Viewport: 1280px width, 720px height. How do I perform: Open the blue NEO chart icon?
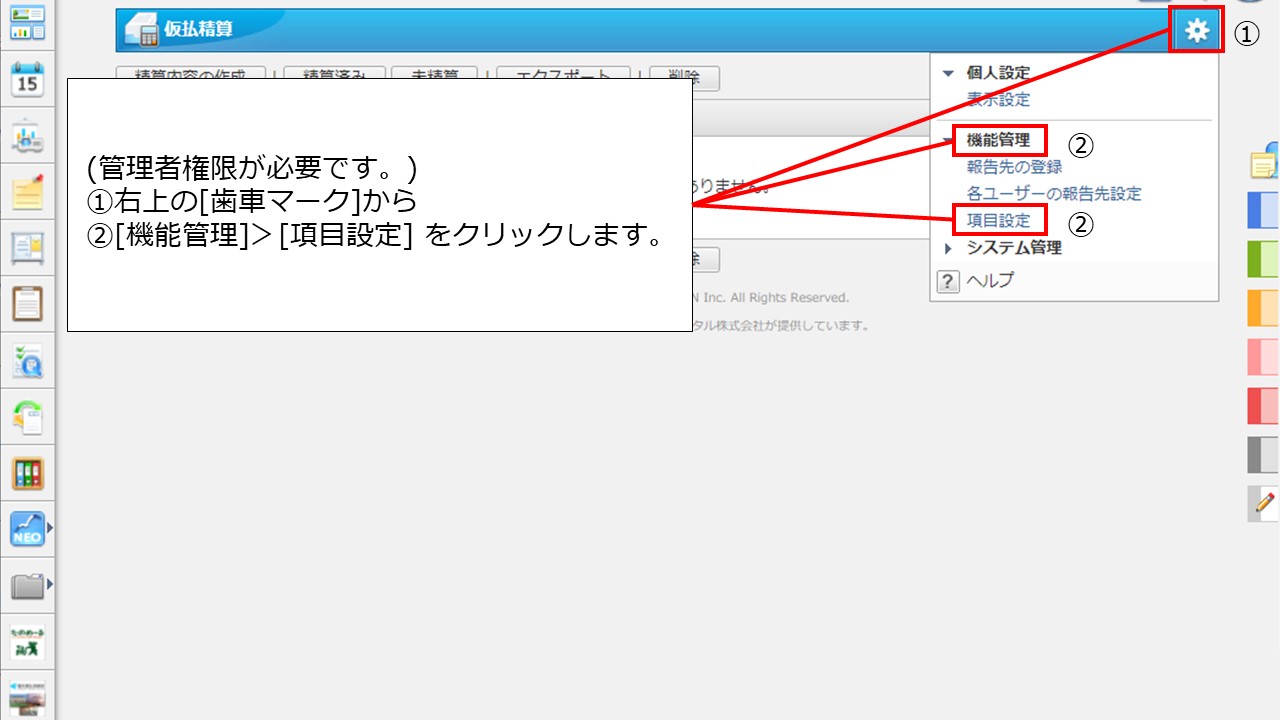tap(28, 528)
